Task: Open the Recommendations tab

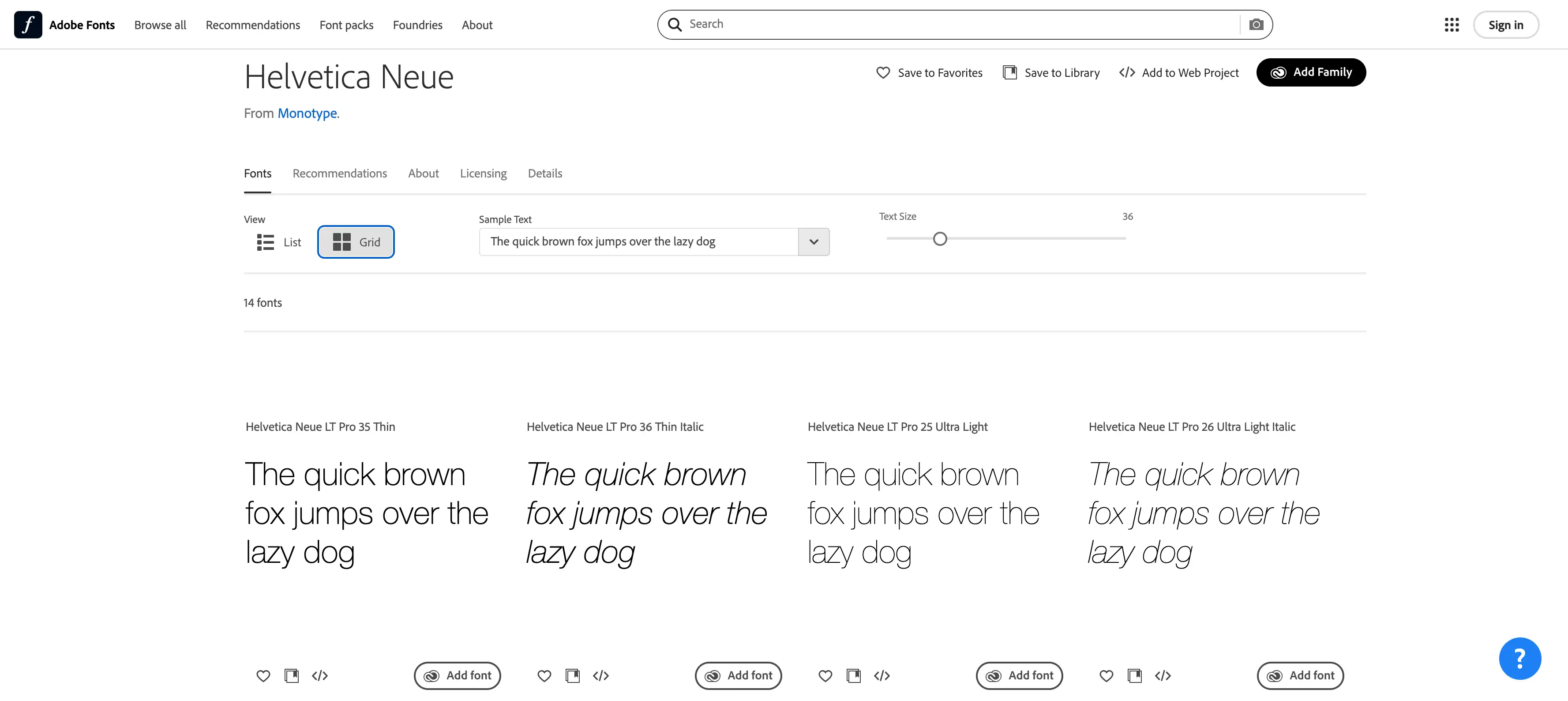Action: pos(340,173)
